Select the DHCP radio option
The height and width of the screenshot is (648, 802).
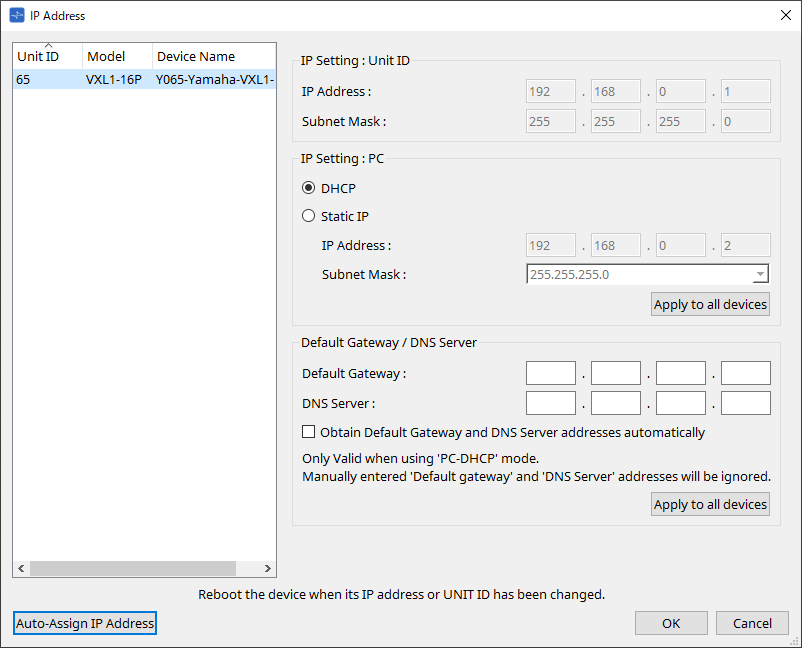pyautogui.click(x=309, y=188)
